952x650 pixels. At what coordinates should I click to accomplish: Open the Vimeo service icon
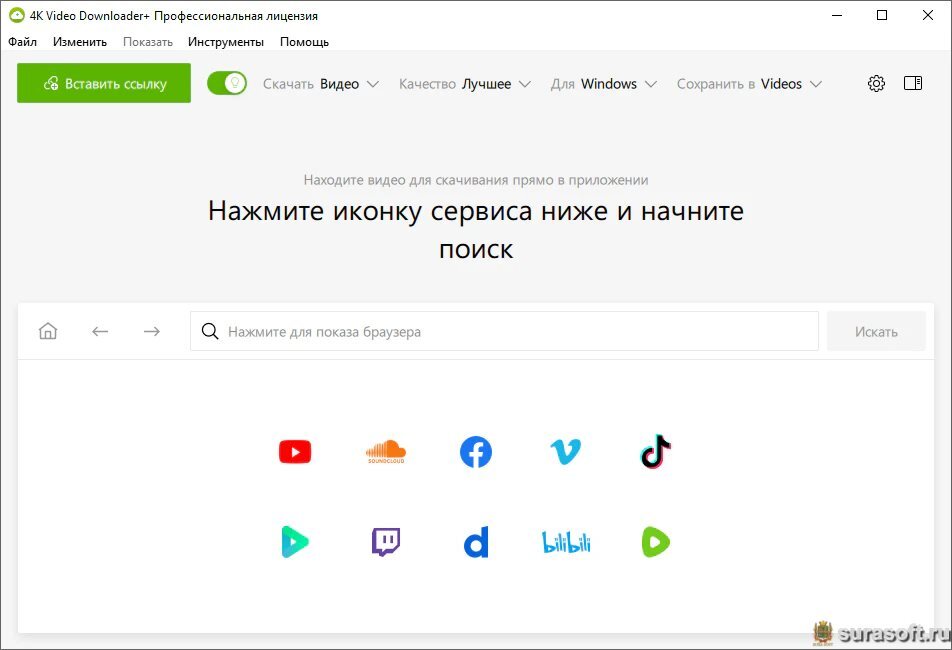pyautogui.click(x=565, y=452)
